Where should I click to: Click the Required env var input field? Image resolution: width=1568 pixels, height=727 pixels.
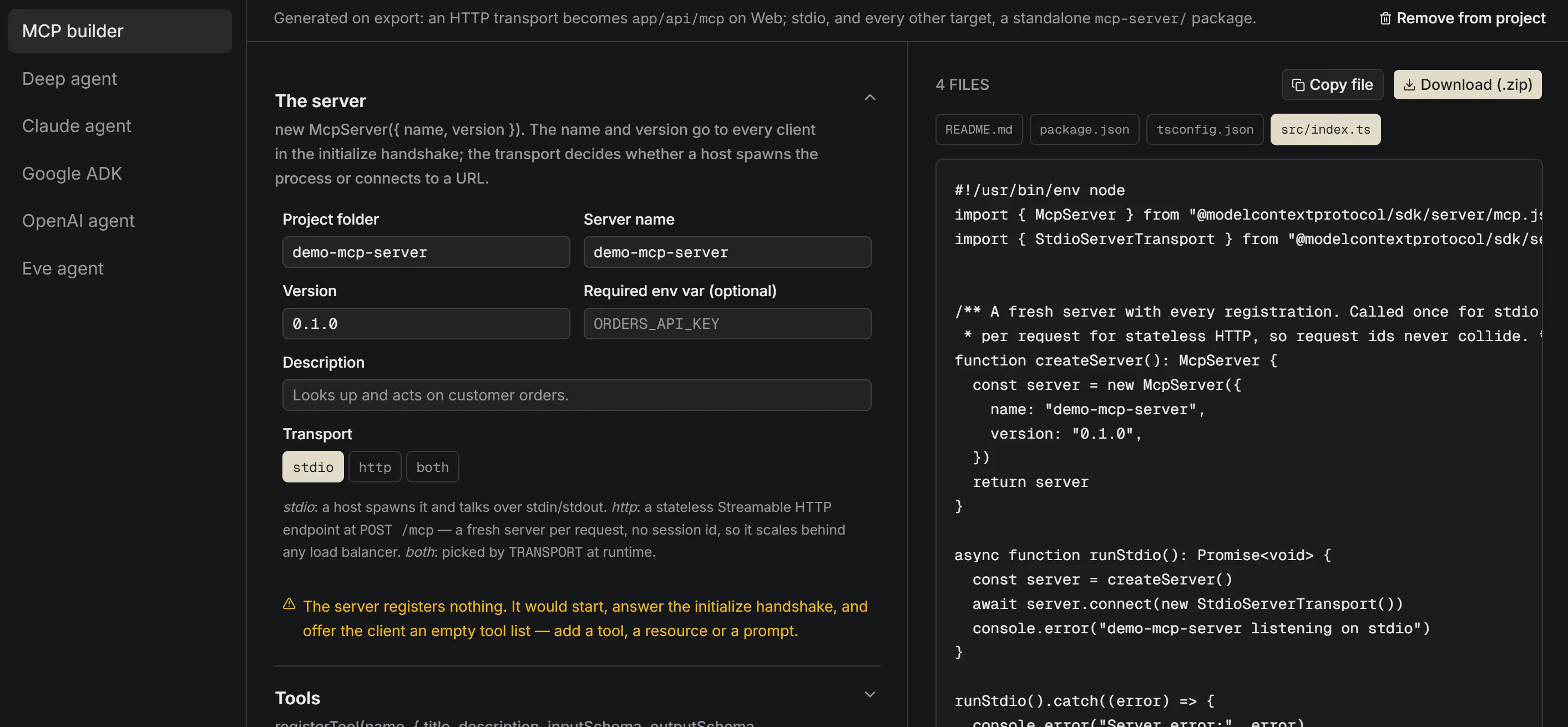click(727, 324)
